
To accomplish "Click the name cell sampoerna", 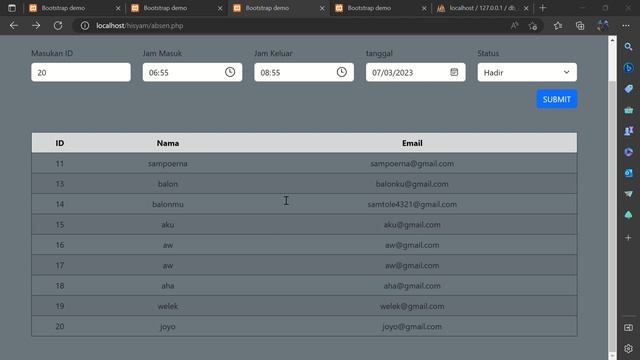I will [x=168, y=164].
